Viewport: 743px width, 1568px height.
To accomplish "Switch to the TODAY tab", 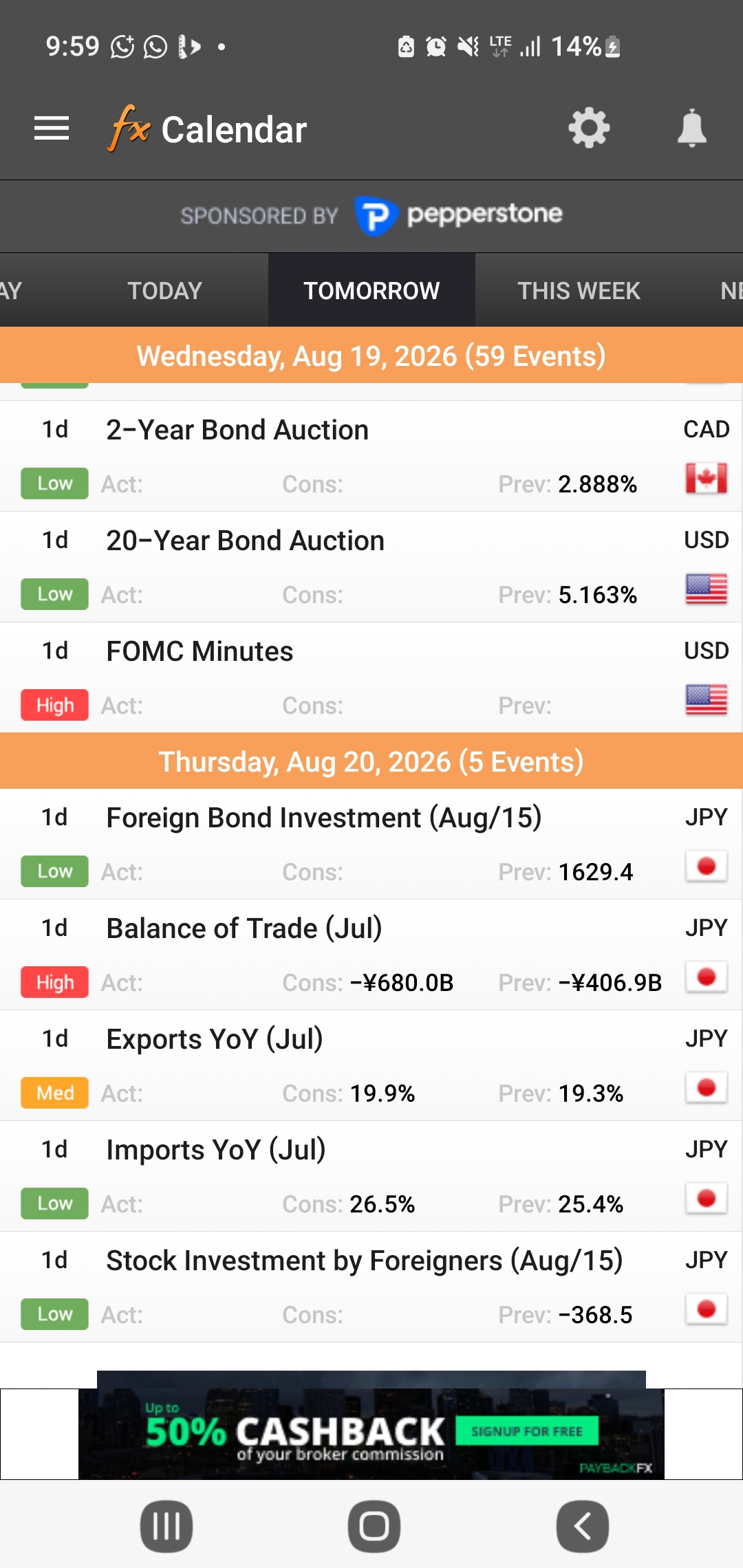I will tap(165, 290).
